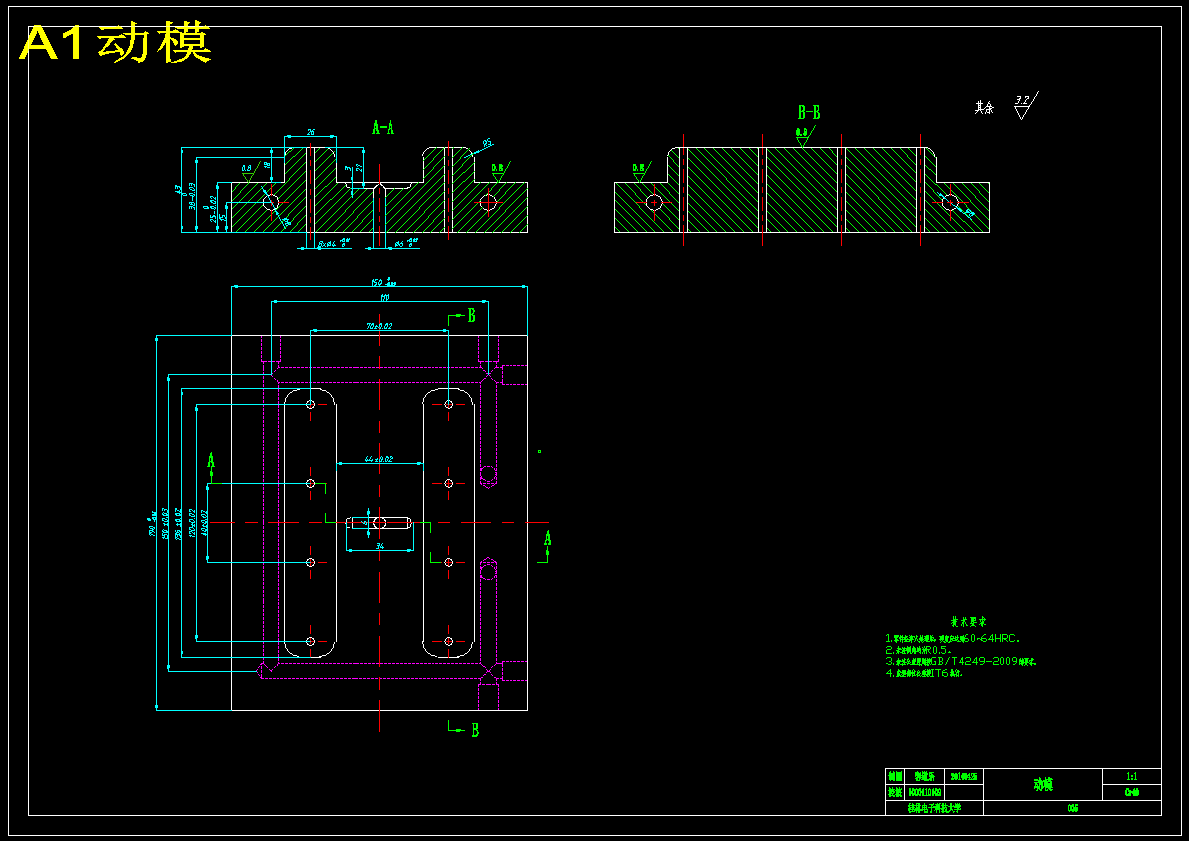1189x841 pixels.
Task: Click the '38-0.03' vertical dimension in section A-A
Action: [x=193, y=196]
